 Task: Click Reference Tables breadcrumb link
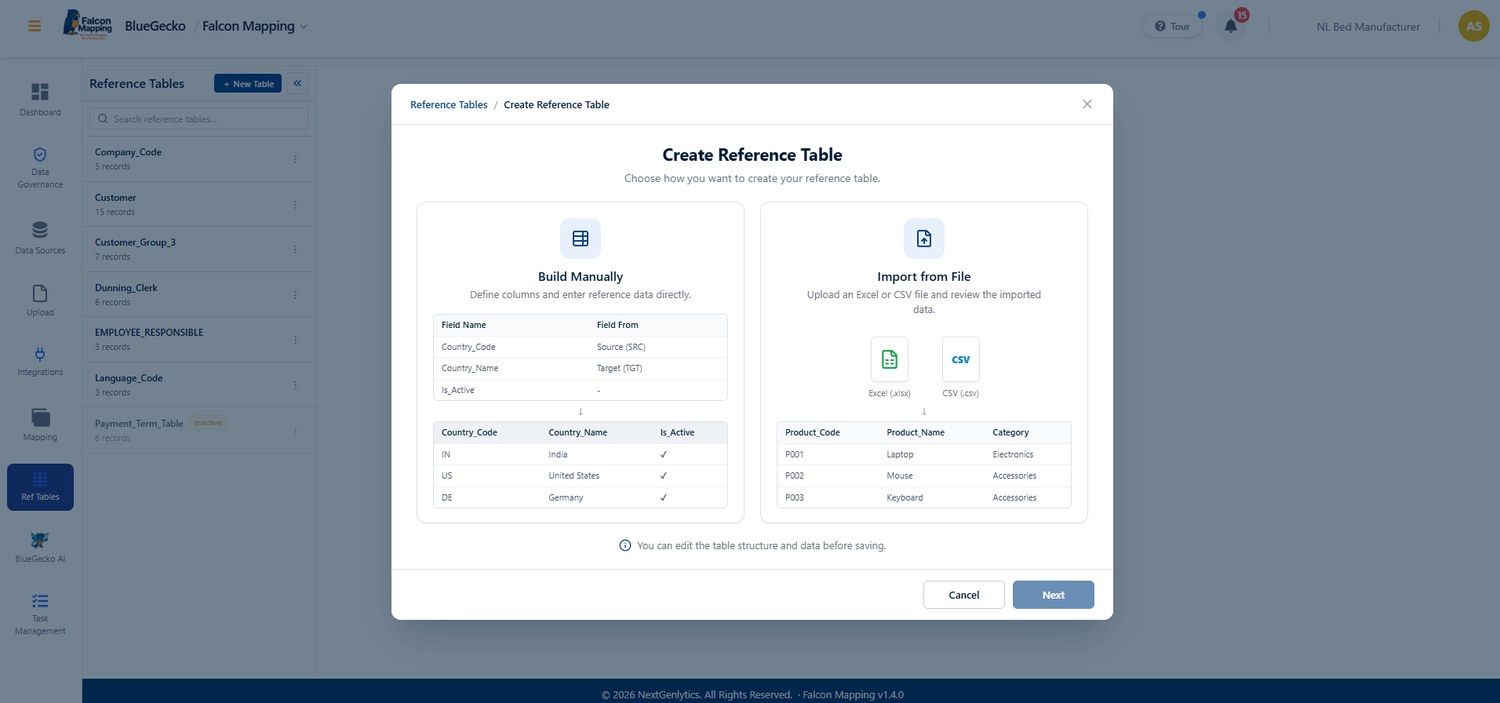click(x=449, y=105)
